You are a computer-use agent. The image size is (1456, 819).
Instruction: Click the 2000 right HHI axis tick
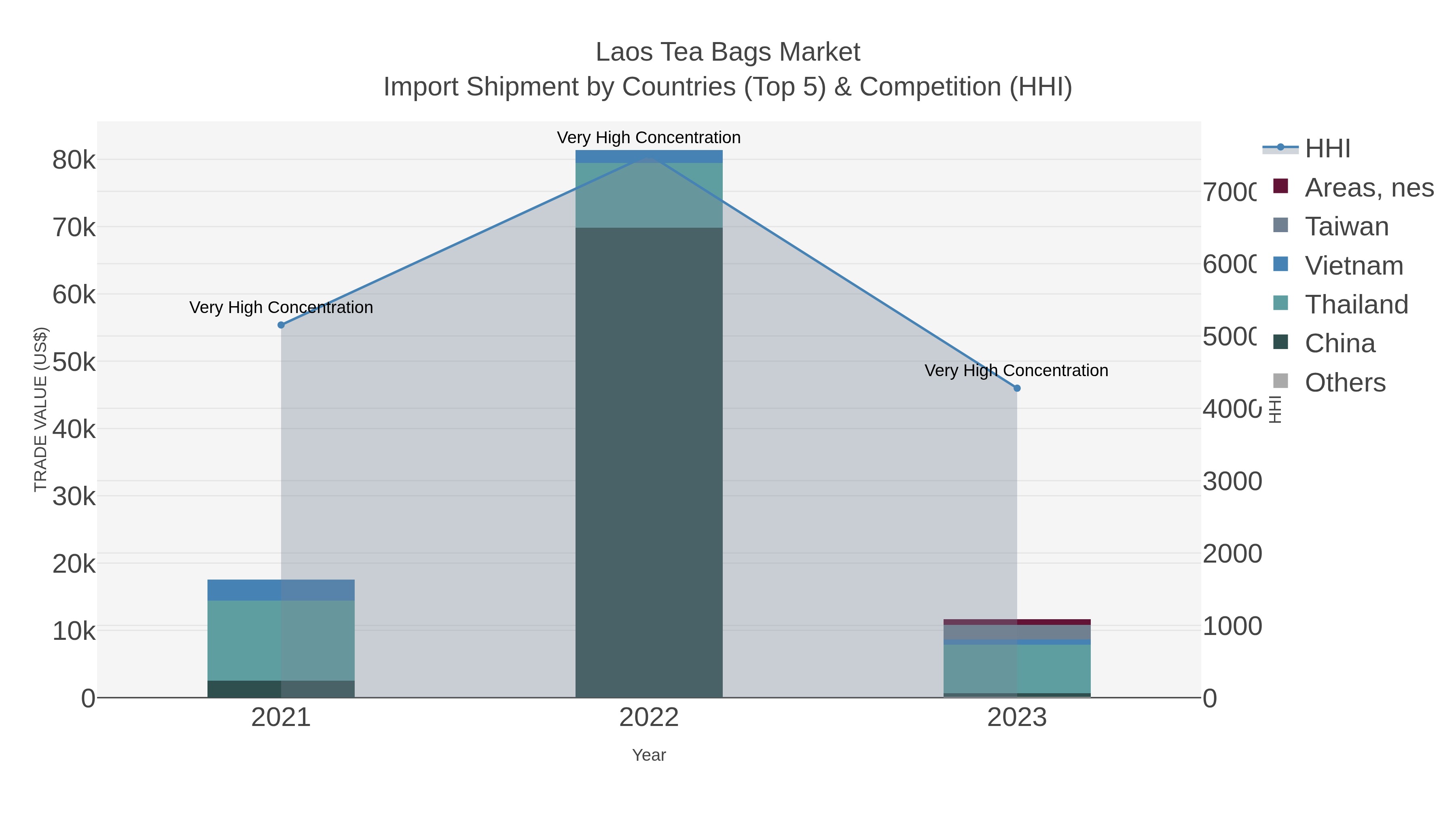[1232, 554]
